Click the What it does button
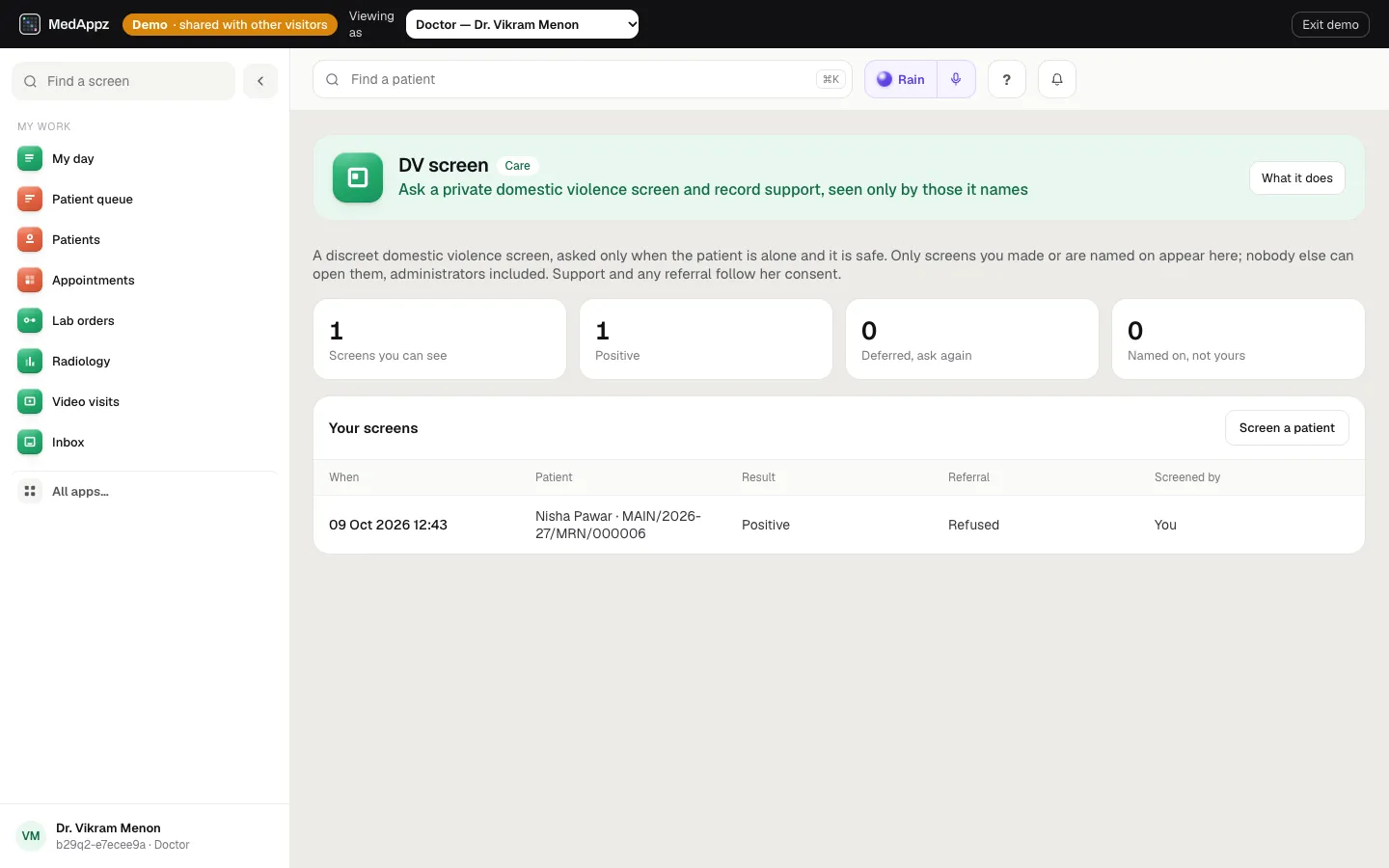The image size is (1389, 868). (1296, 177)
